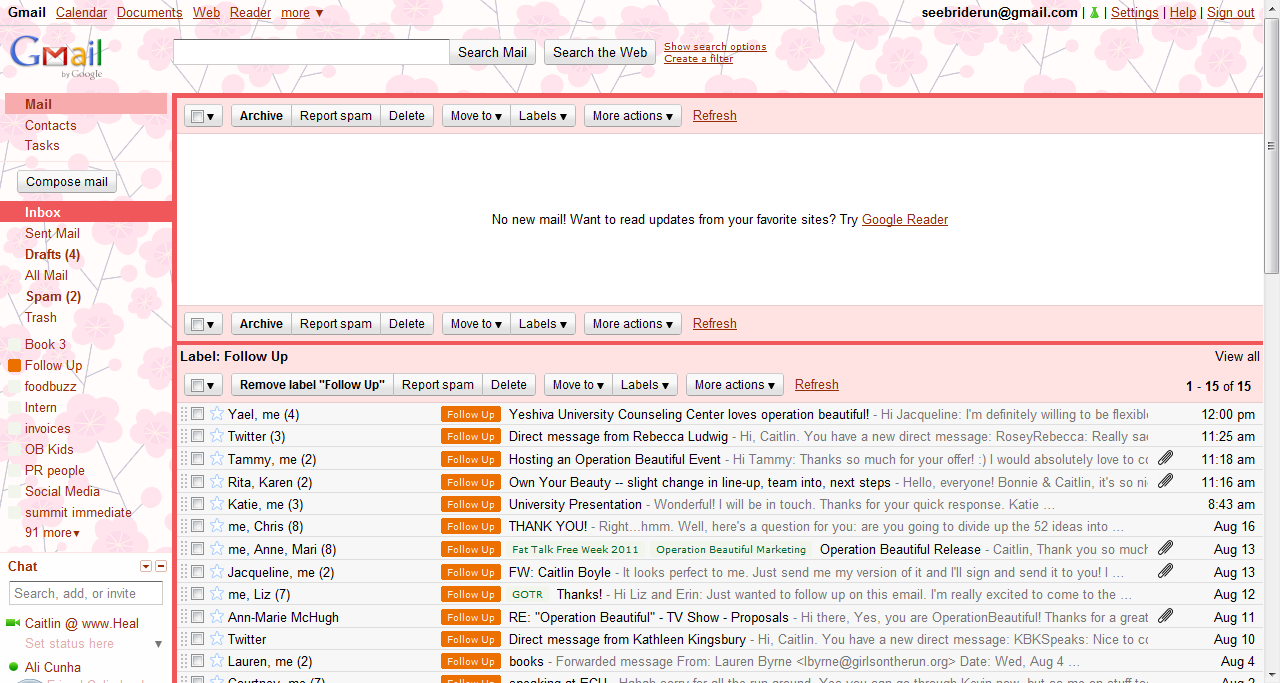Star the Lauren, me books email
The width and height of the screenshot is (1280, 683).
coord(217,661)
